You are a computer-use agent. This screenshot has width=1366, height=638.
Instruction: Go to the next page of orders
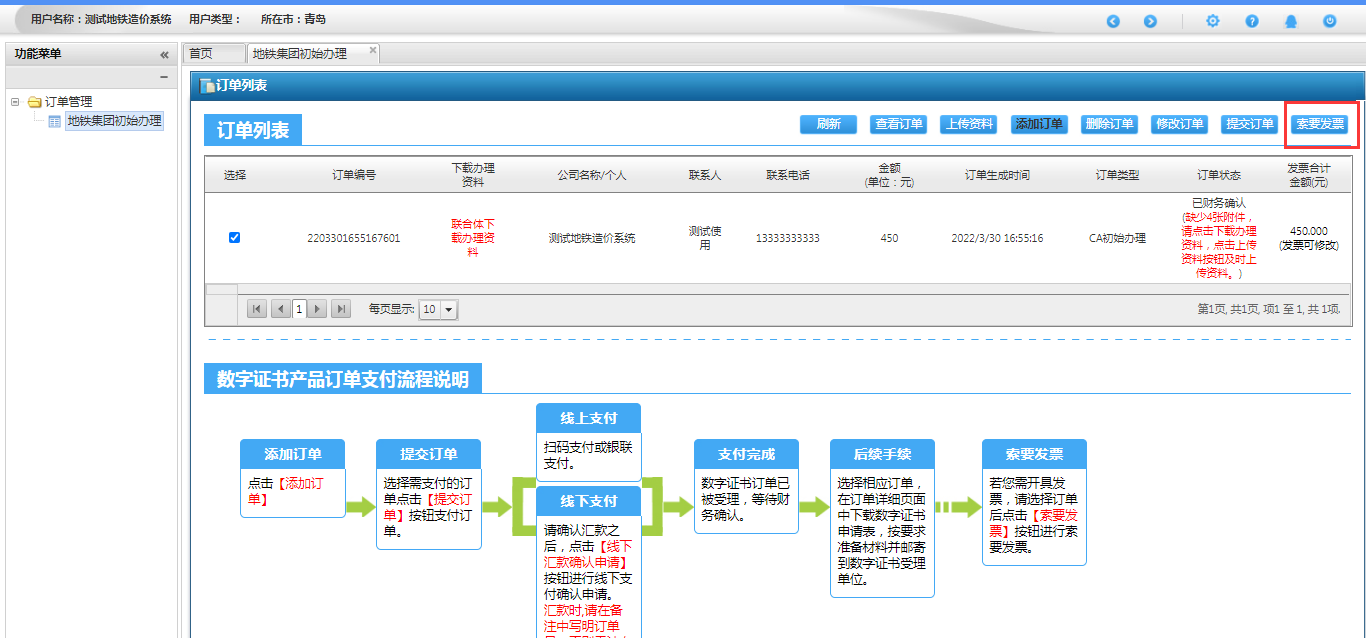tap(318, 310)
